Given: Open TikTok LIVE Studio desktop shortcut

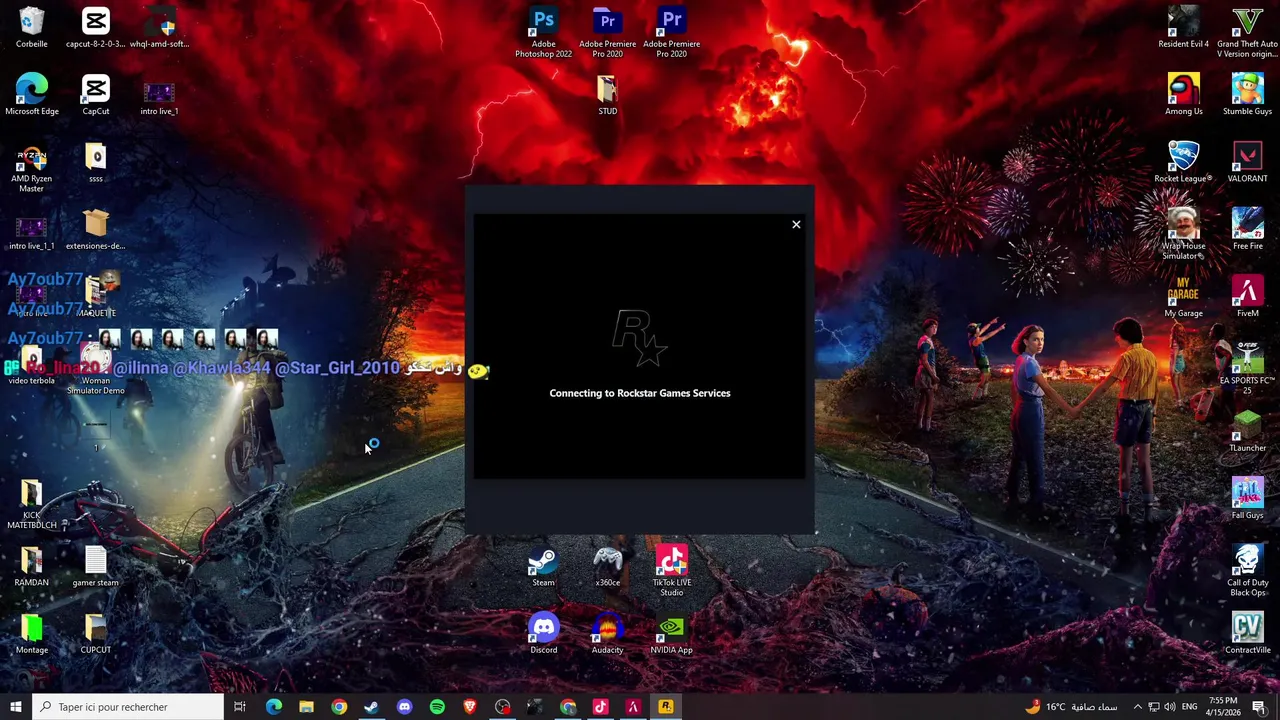Looking at the screenshot, I should 671,571.
